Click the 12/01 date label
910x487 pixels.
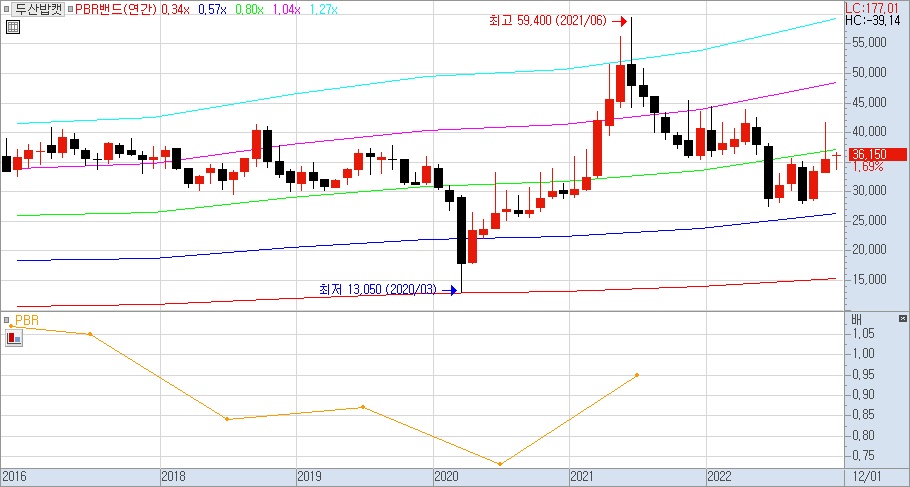click(868, 477)
